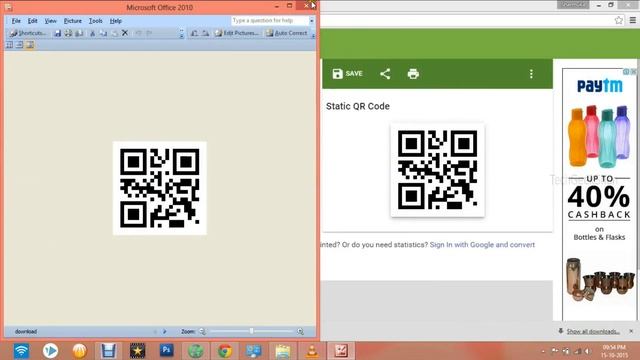Image resolution: width=640 pixels, height=360 pixels.
Task: Click the Redo arrow icon in toolbar
Action: tap(149, 33)
